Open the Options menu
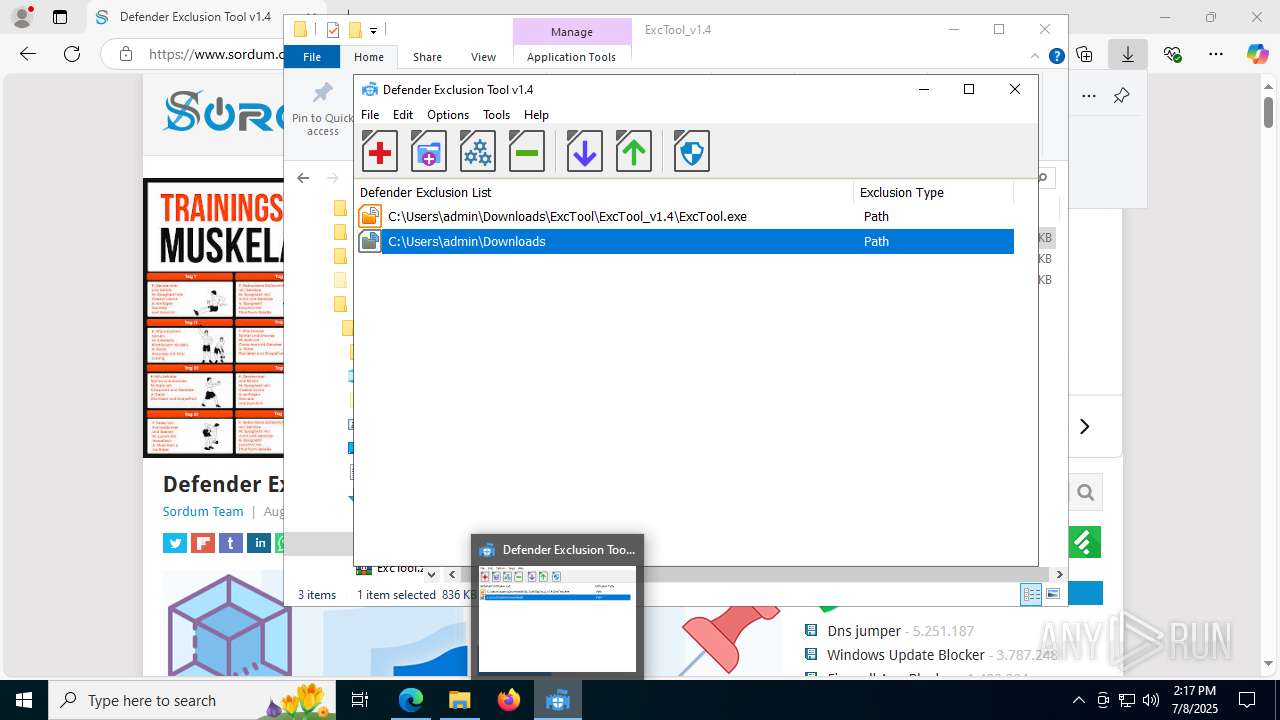 coord(448,115)
